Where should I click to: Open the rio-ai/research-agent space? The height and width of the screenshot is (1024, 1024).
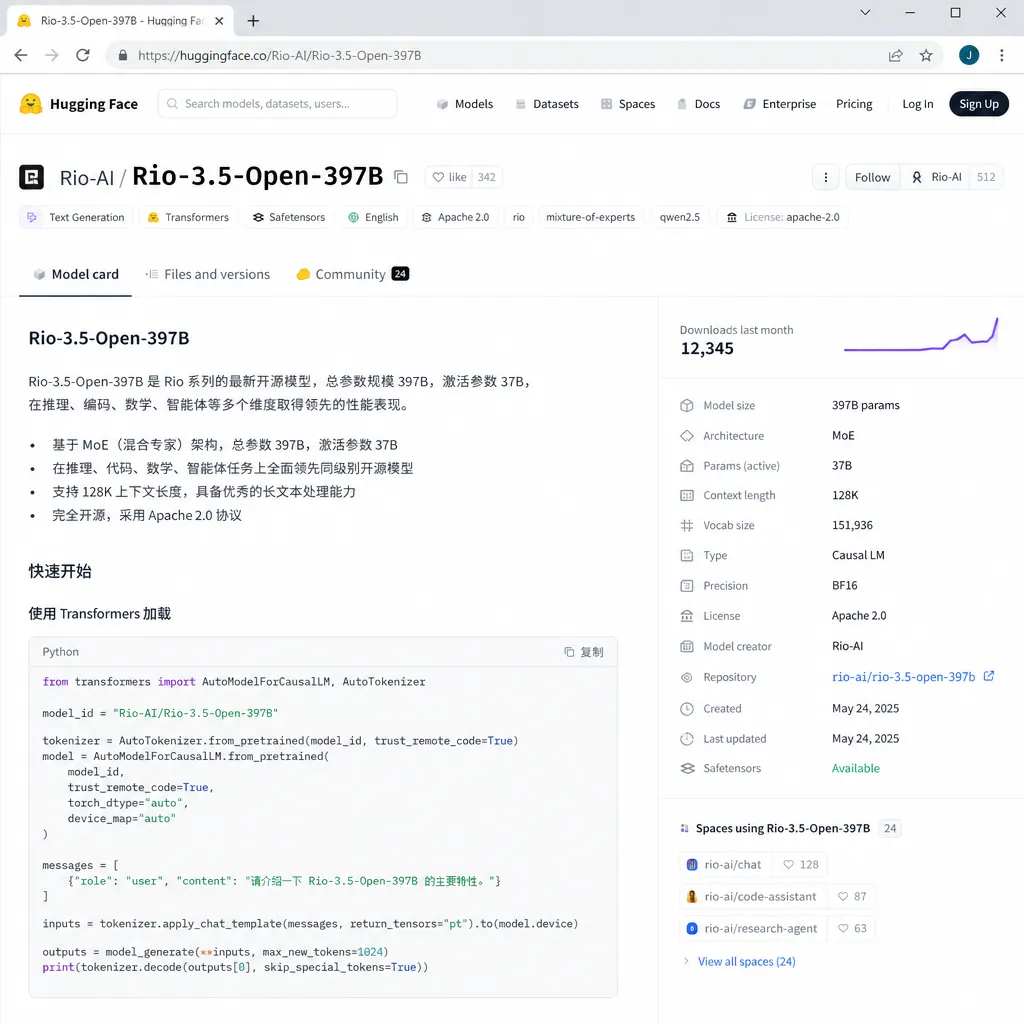coord(753,928)
